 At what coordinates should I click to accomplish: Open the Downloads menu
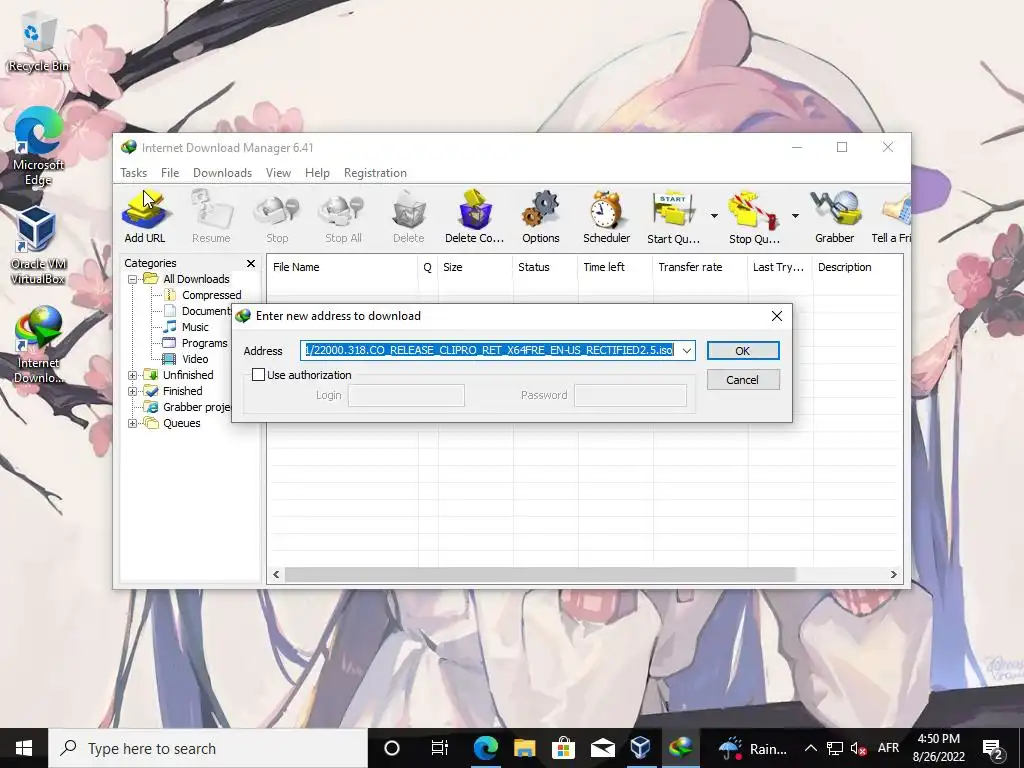click(x=222, y=173)
